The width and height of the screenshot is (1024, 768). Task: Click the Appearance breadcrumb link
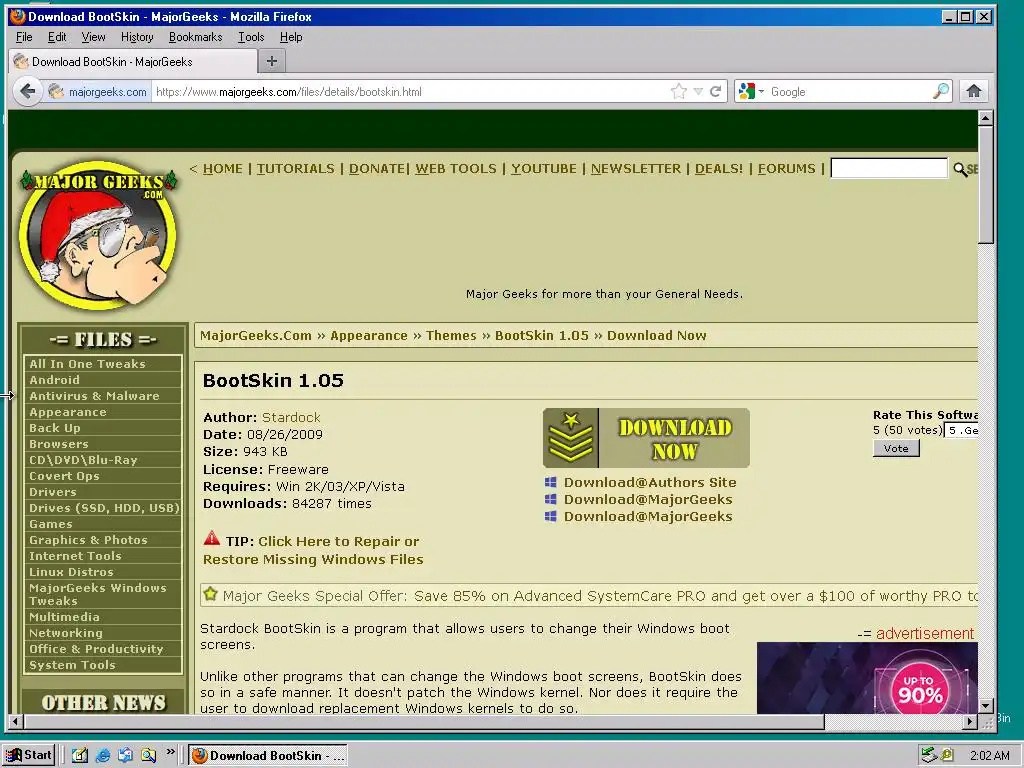(368, 336)
